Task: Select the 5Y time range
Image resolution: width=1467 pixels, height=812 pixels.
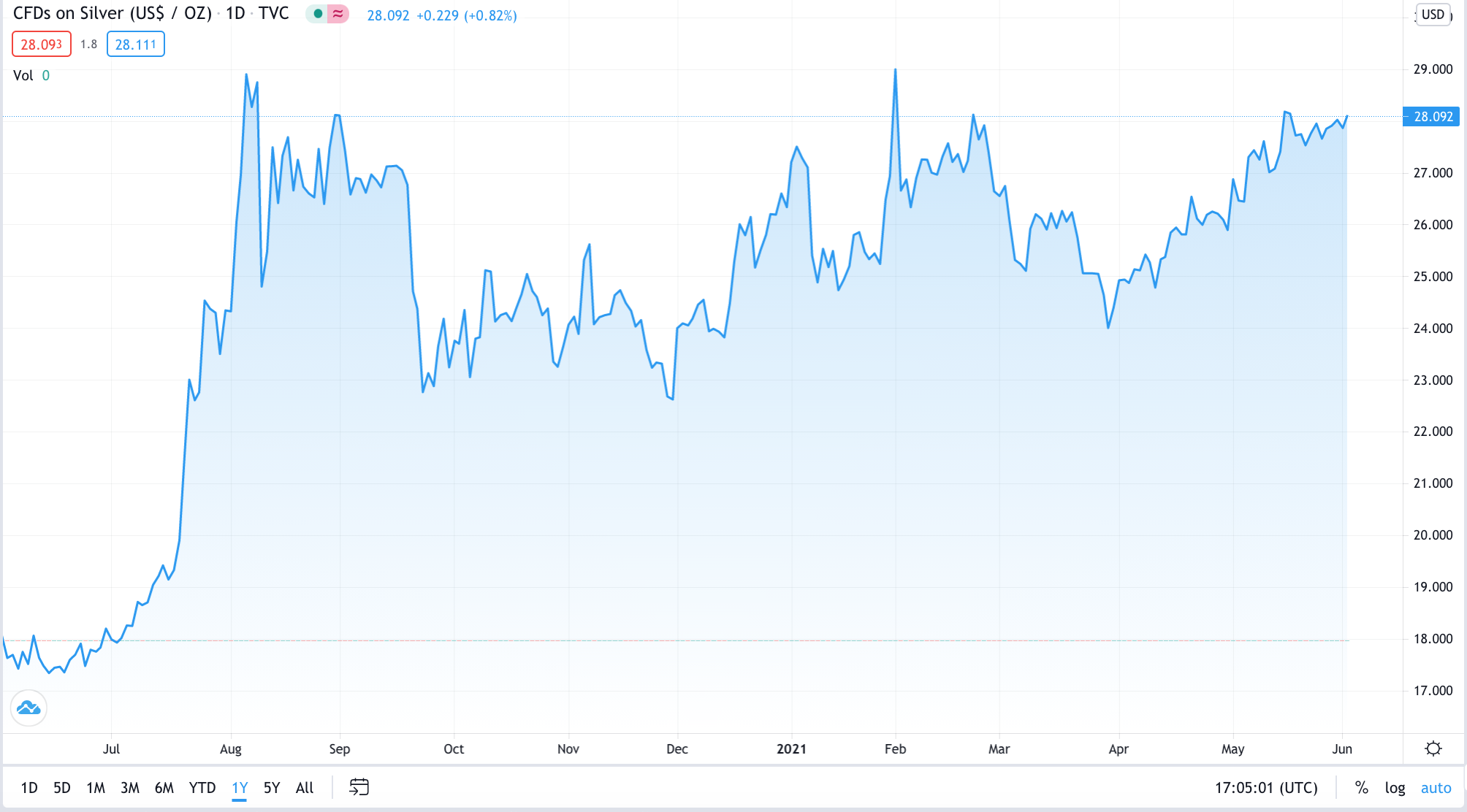Action: tap(272, 787)
